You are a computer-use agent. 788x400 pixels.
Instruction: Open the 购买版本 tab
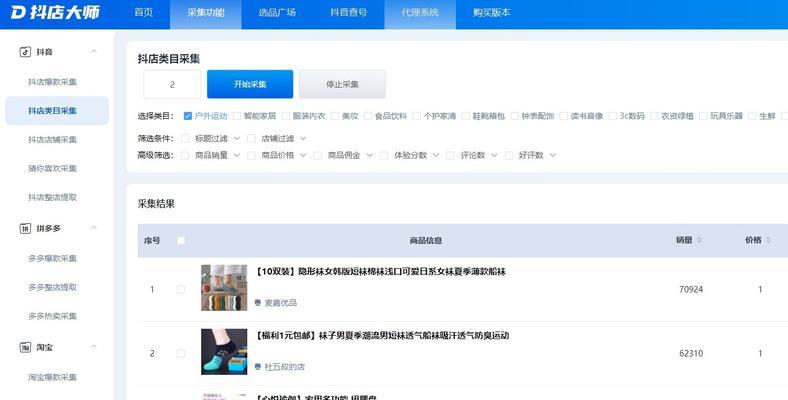click(x=491, y=13)
